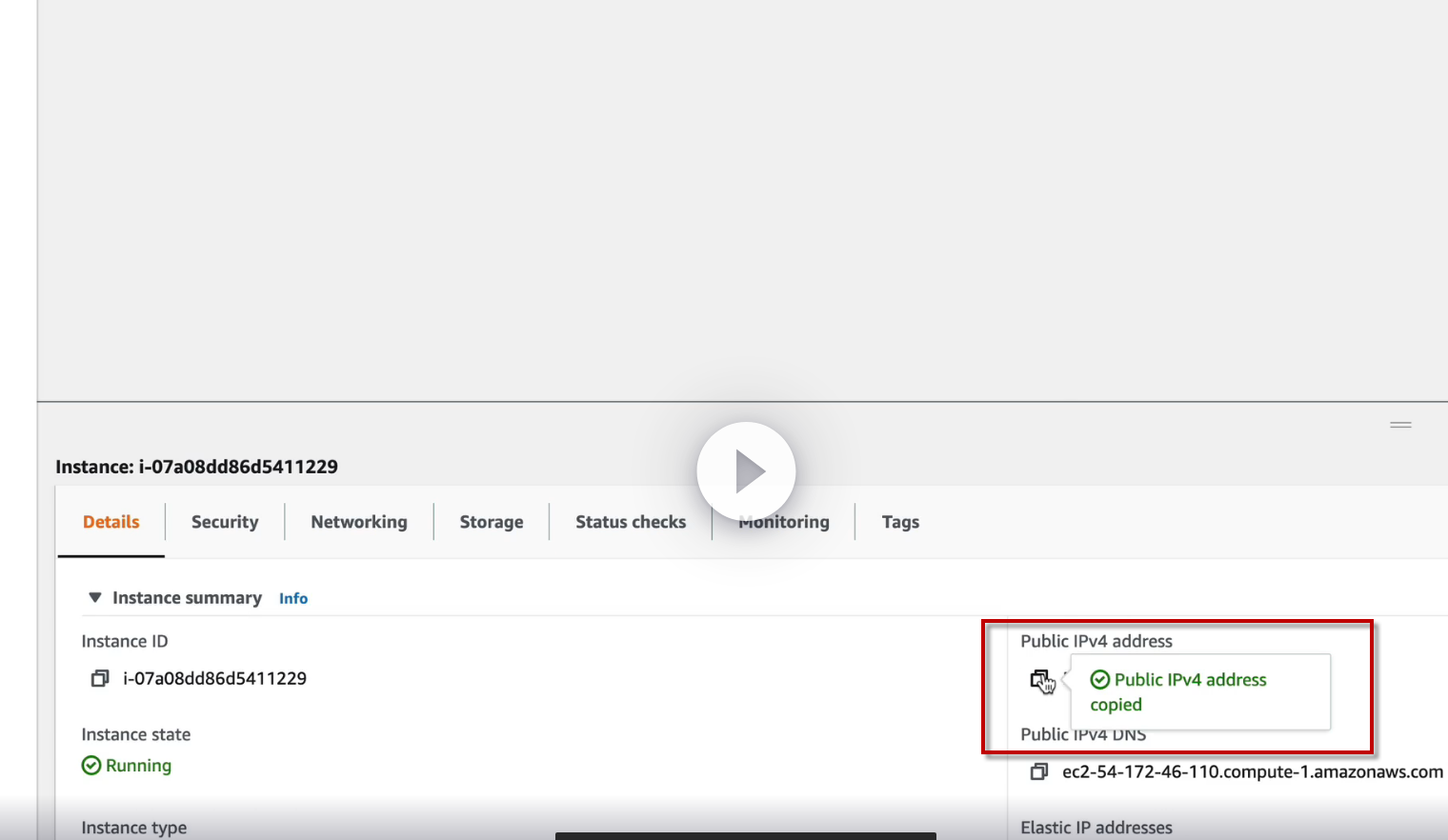Show the Tags tab
Screen dimensions: 1448x840
[x=900, y=522]
